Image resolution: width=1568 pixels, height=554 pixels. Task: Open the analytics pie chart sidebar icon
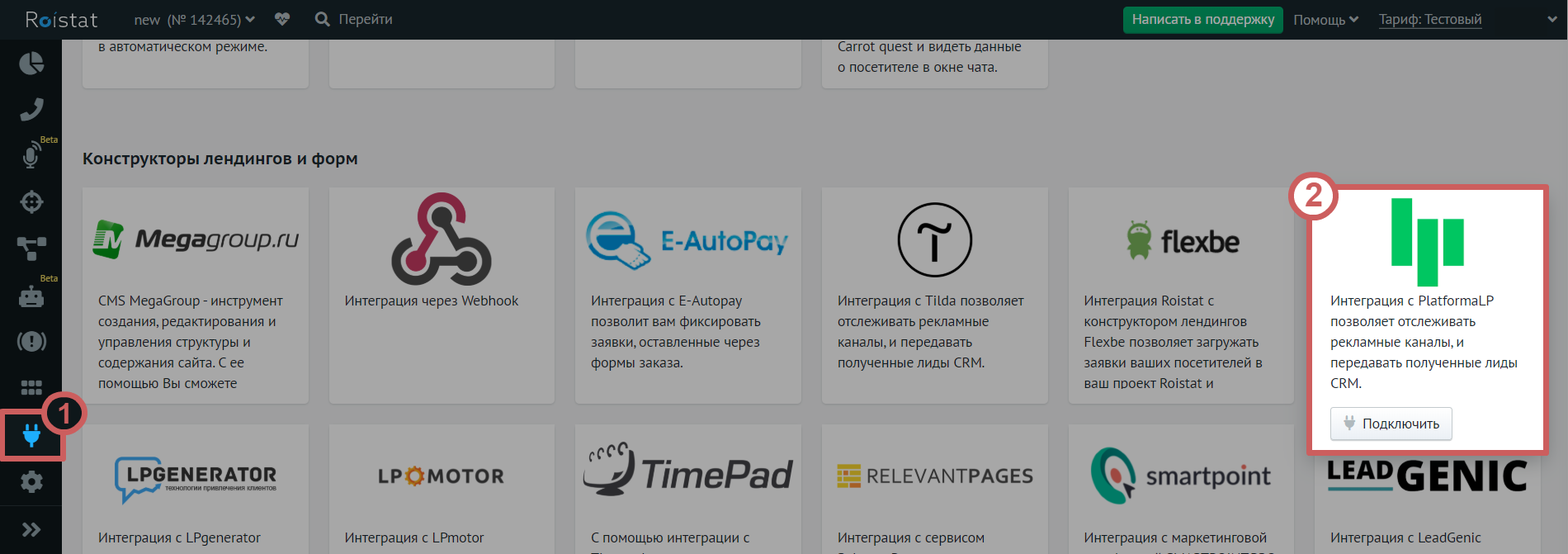tap(31, 64)
